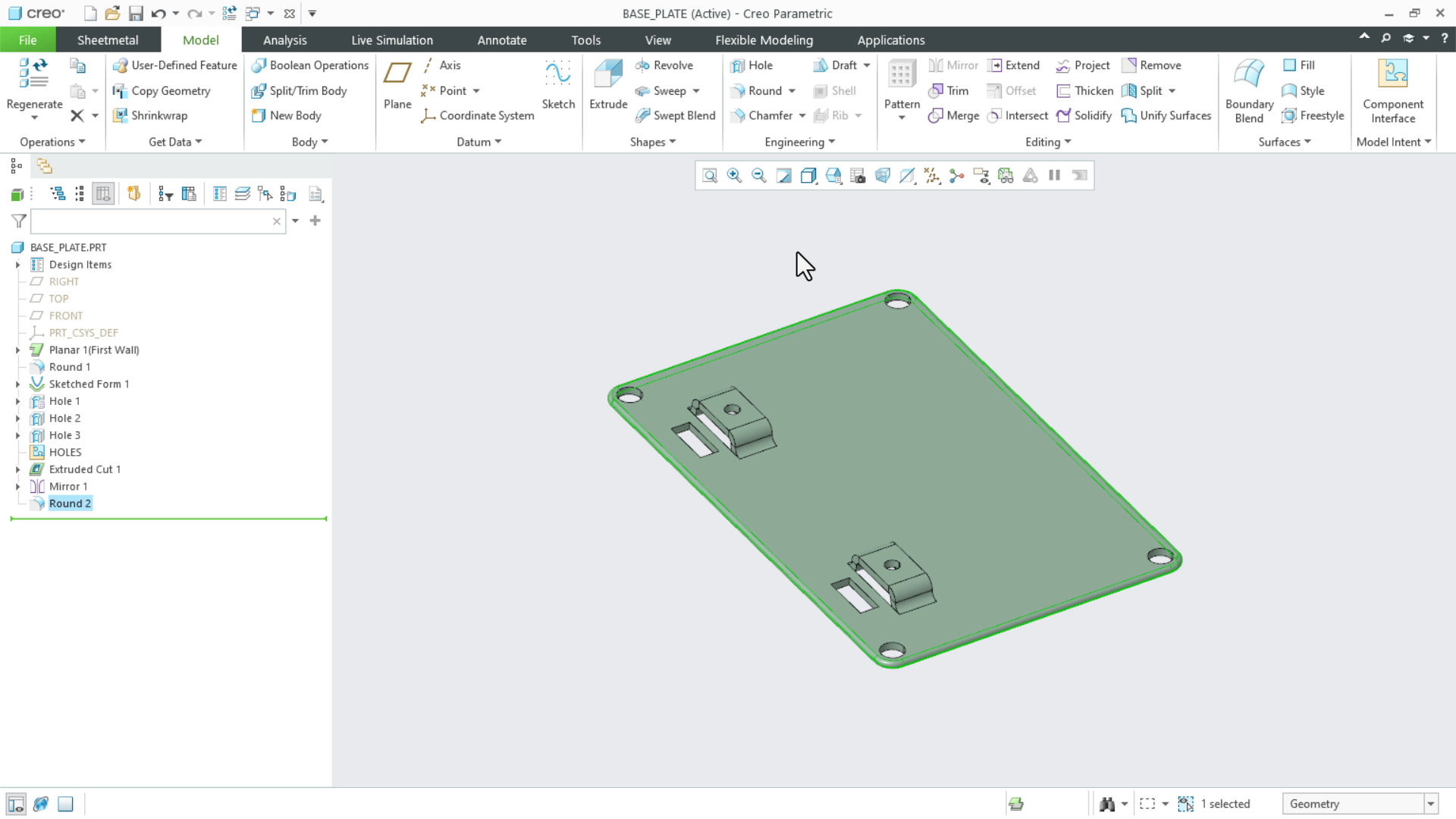This screenshot has height=819, width=1456.
Task: Click Zoom Out in graphics toolbar
Action: pyautogui.click(x=758, y=176)
